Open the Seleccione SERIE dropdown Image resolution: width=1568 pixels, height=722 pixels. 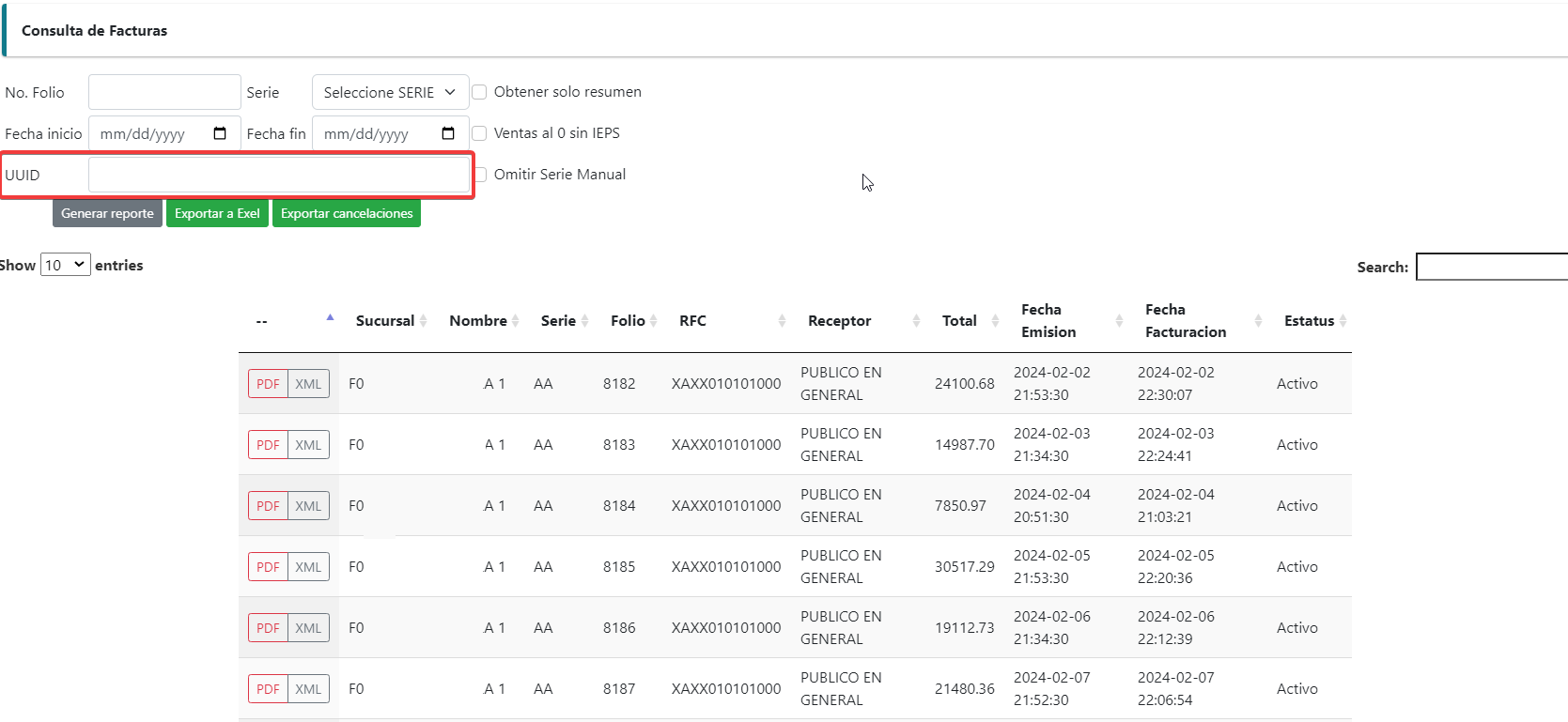390,92
